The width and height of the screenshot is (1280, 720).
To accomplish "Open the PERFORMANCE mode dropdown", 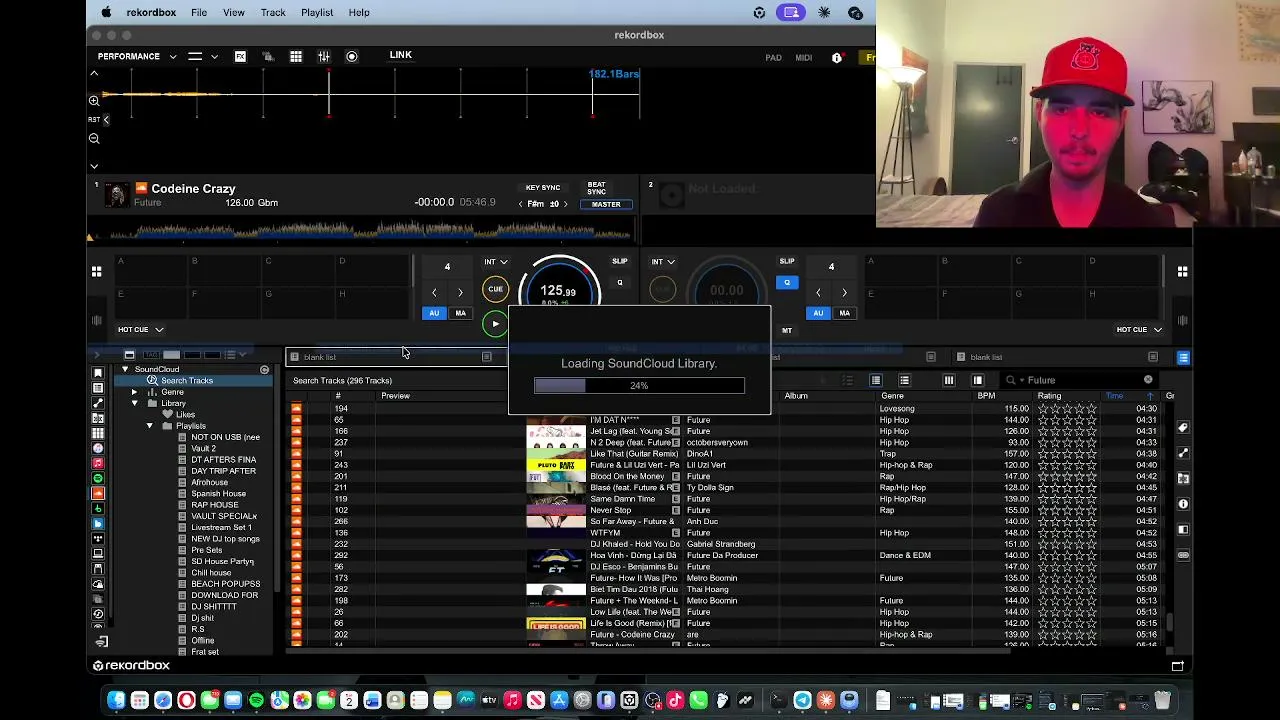I will pyautogui.click(x=137, y=57).
